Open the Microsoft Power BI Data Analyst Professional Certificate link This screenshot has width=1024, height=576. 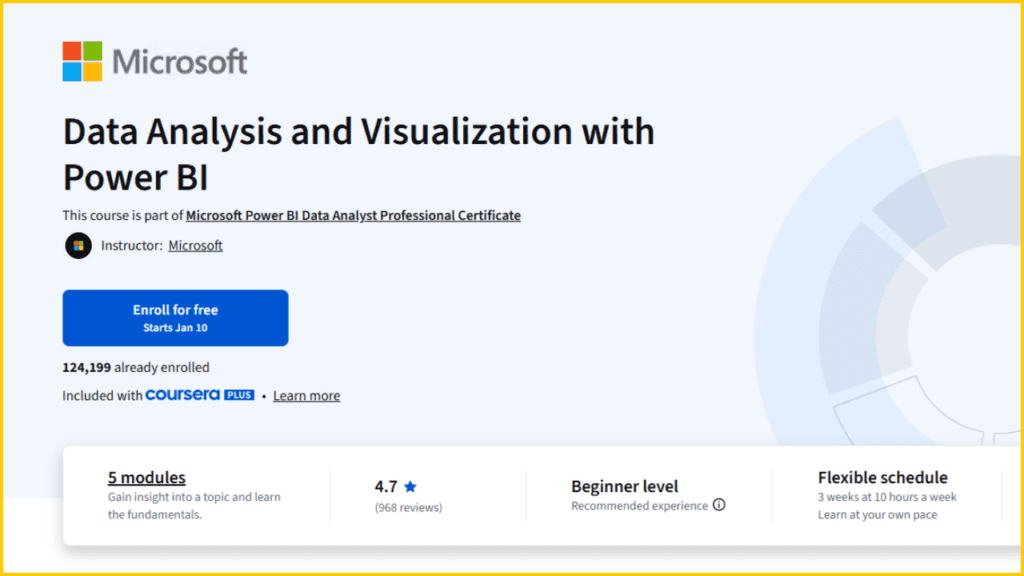tap(353, 216)
